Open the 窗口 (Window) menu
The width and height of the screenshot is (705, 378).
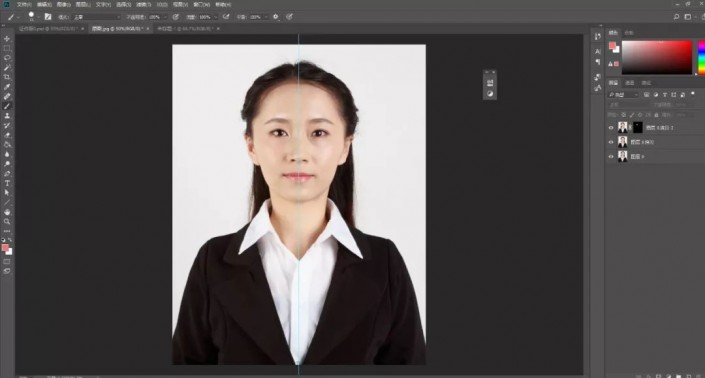tap(201, 4)
